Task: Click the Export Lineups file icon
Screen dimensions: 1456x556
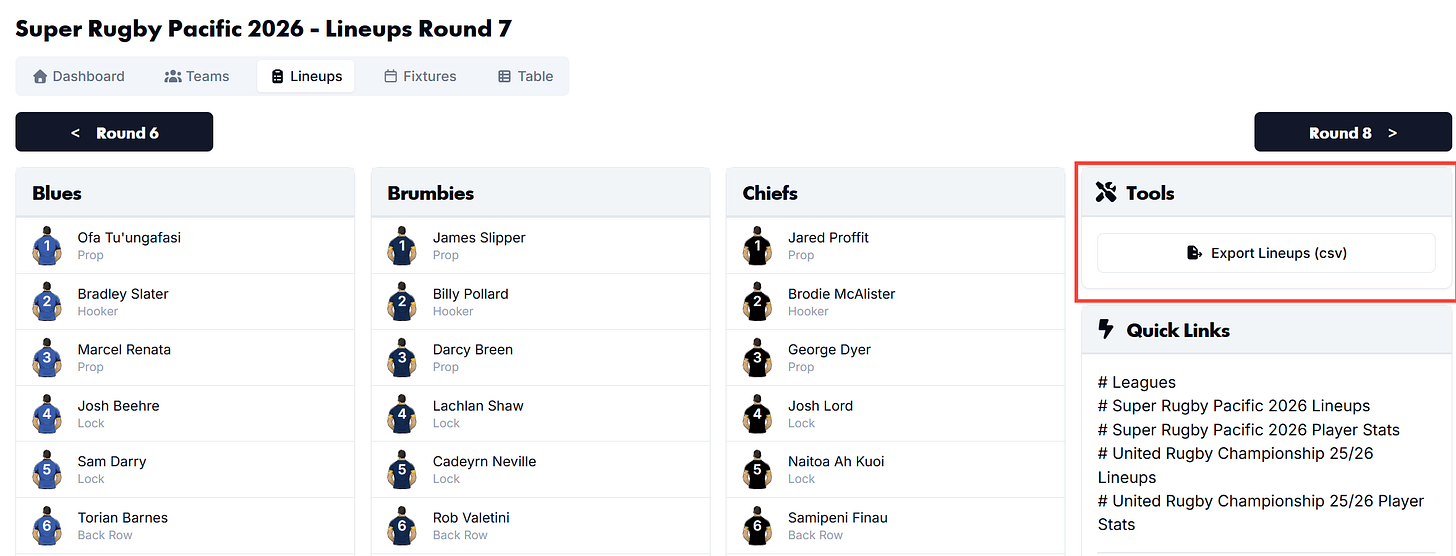Action: (x=1194, y=253)
